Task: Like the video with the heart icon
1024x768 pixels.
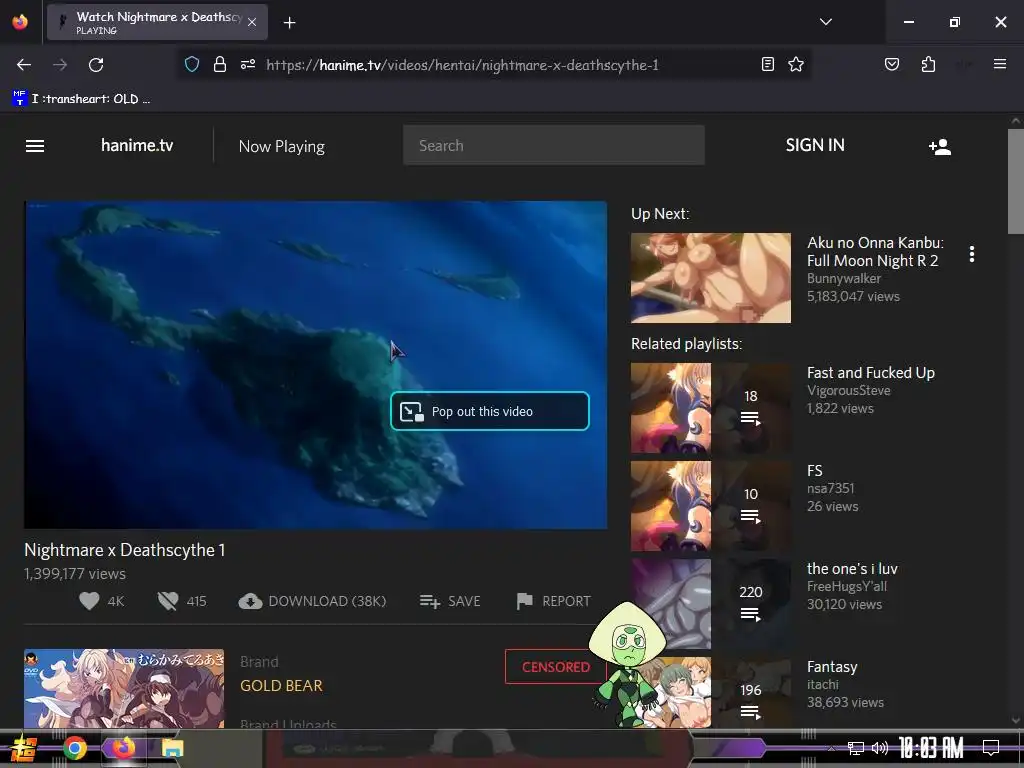Action: [x=89, y=601]
